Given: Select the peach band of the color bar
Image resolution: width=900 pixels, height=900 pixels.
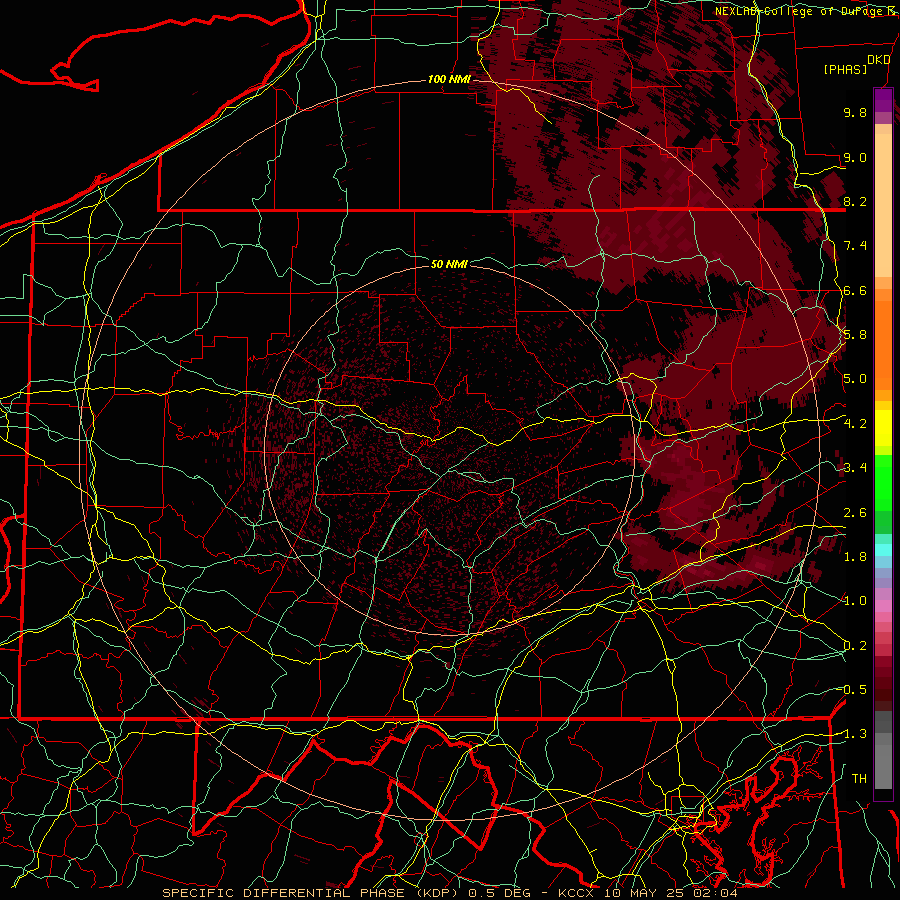Looking at the screenshot, I should click(x=883, y=205).
